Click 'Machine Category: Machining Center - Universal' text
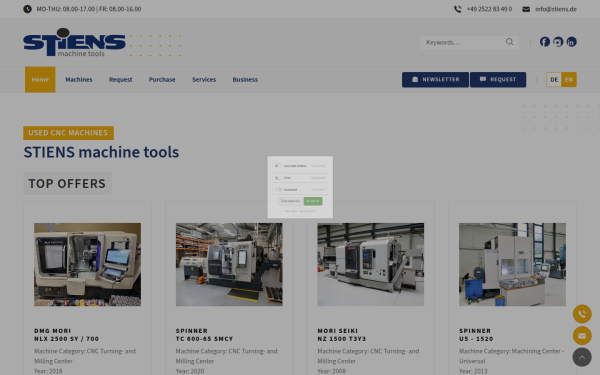This screenshot has height=375, width=600. tap(512, 356)
